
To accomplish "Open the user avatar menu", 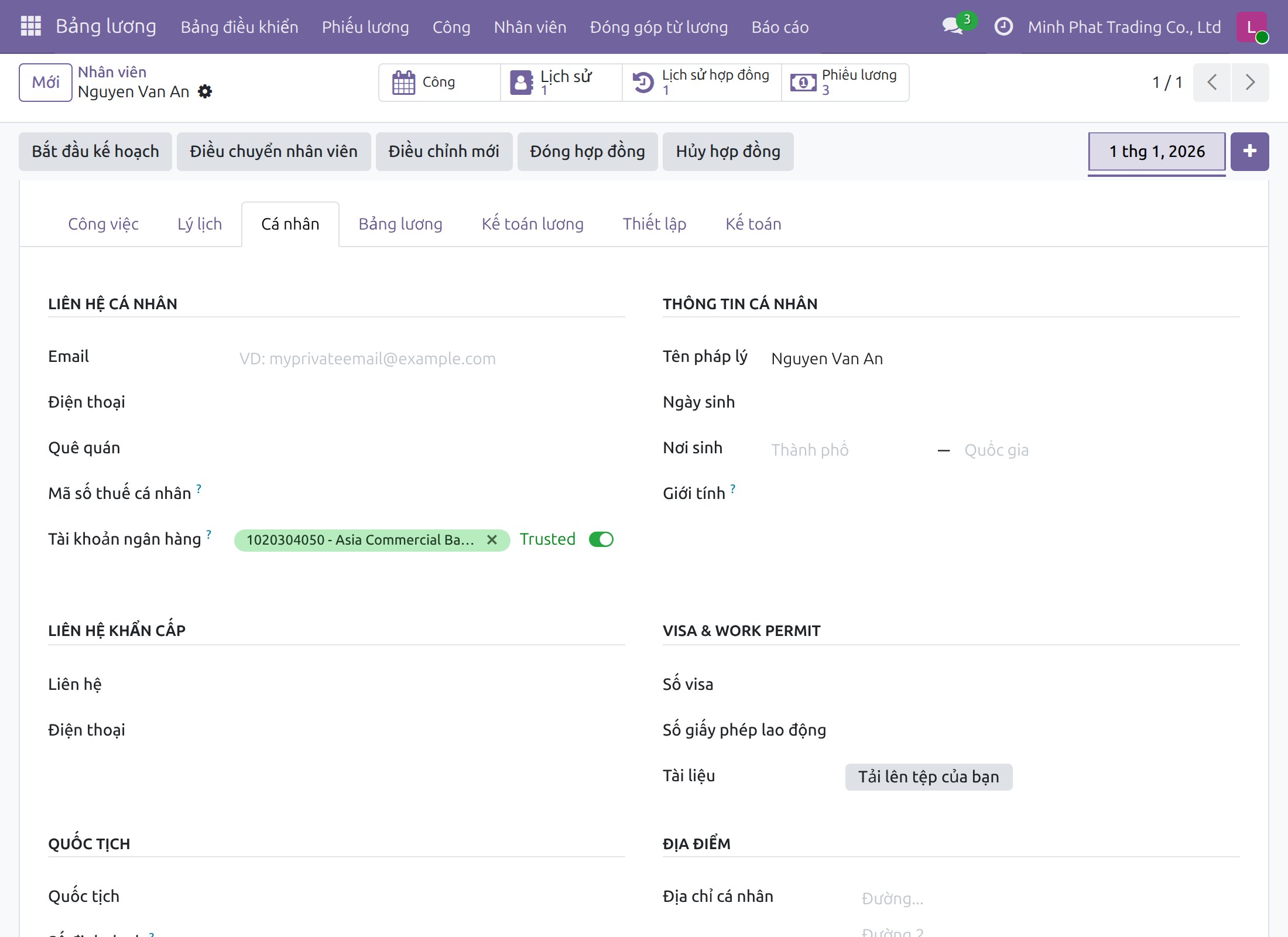I will click(x=1252, y=27).
